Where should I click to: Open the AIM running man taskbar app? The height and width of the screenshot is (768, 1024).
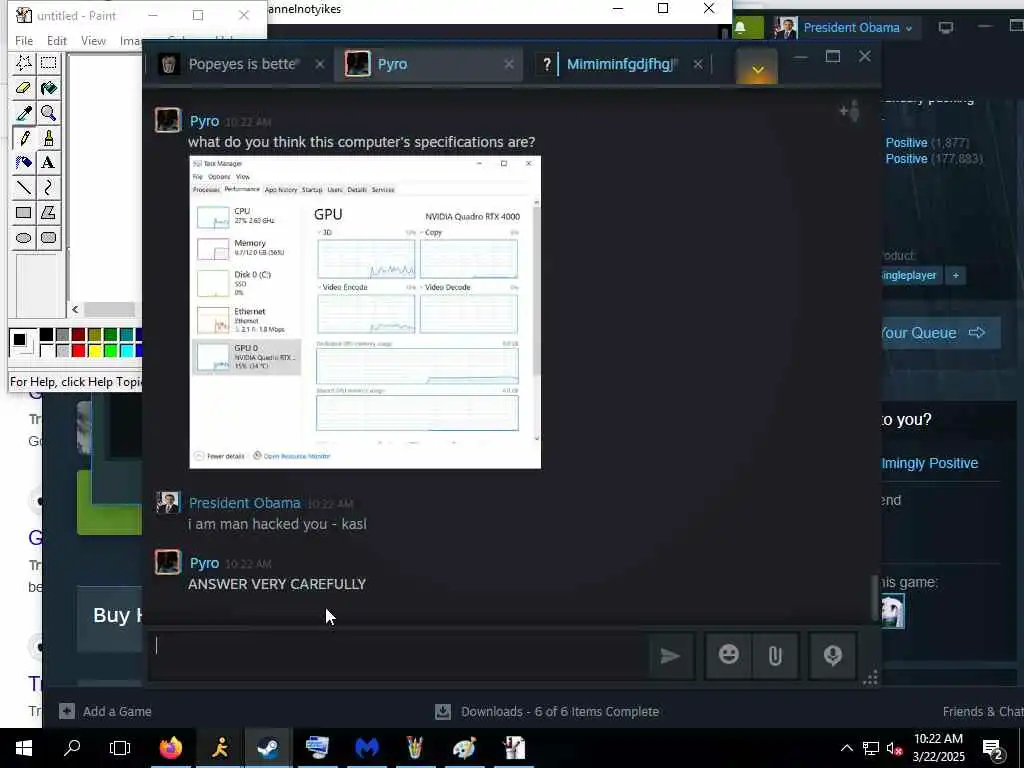pos(220,748)
